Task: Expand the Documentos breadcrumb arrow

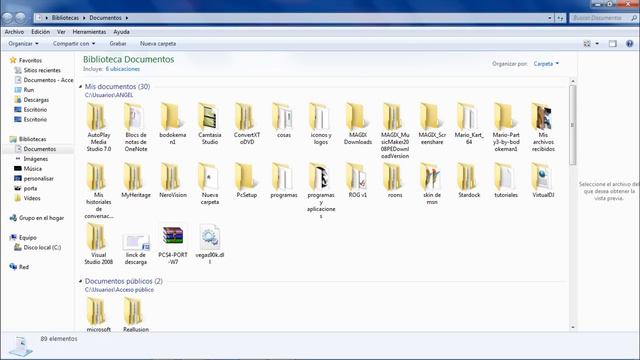Action: 127,18
